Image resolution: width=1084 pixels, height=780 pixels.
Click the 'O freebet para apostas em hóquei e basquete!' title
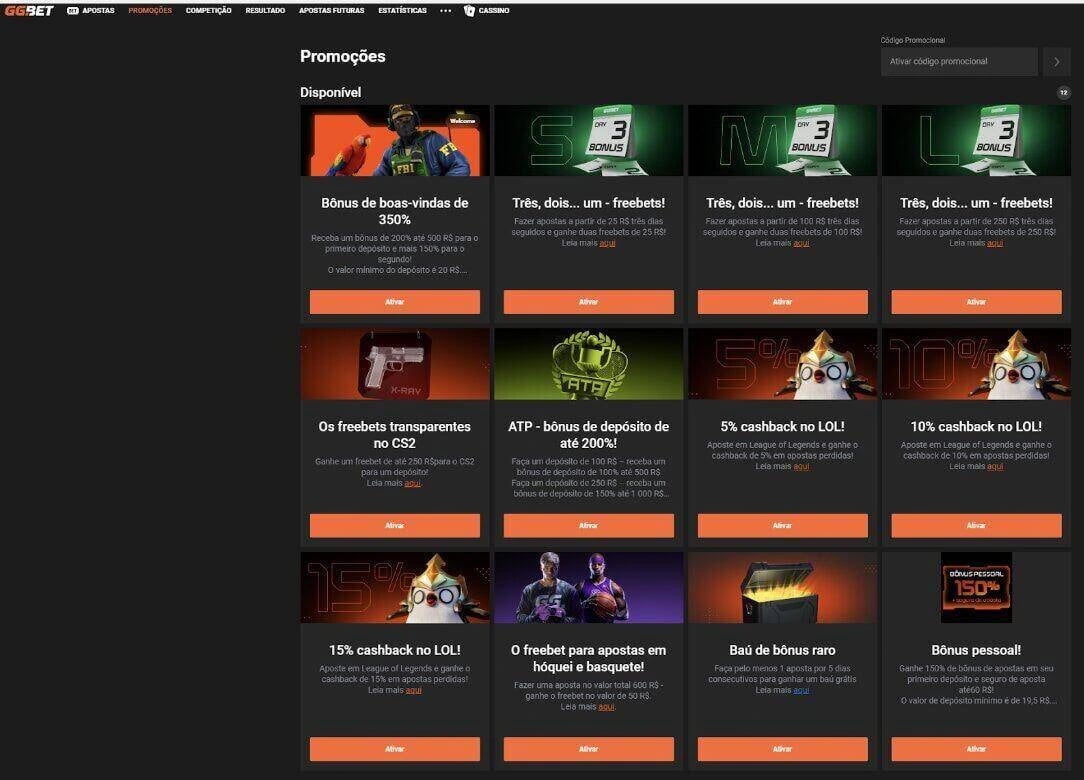tap(588, 658)
